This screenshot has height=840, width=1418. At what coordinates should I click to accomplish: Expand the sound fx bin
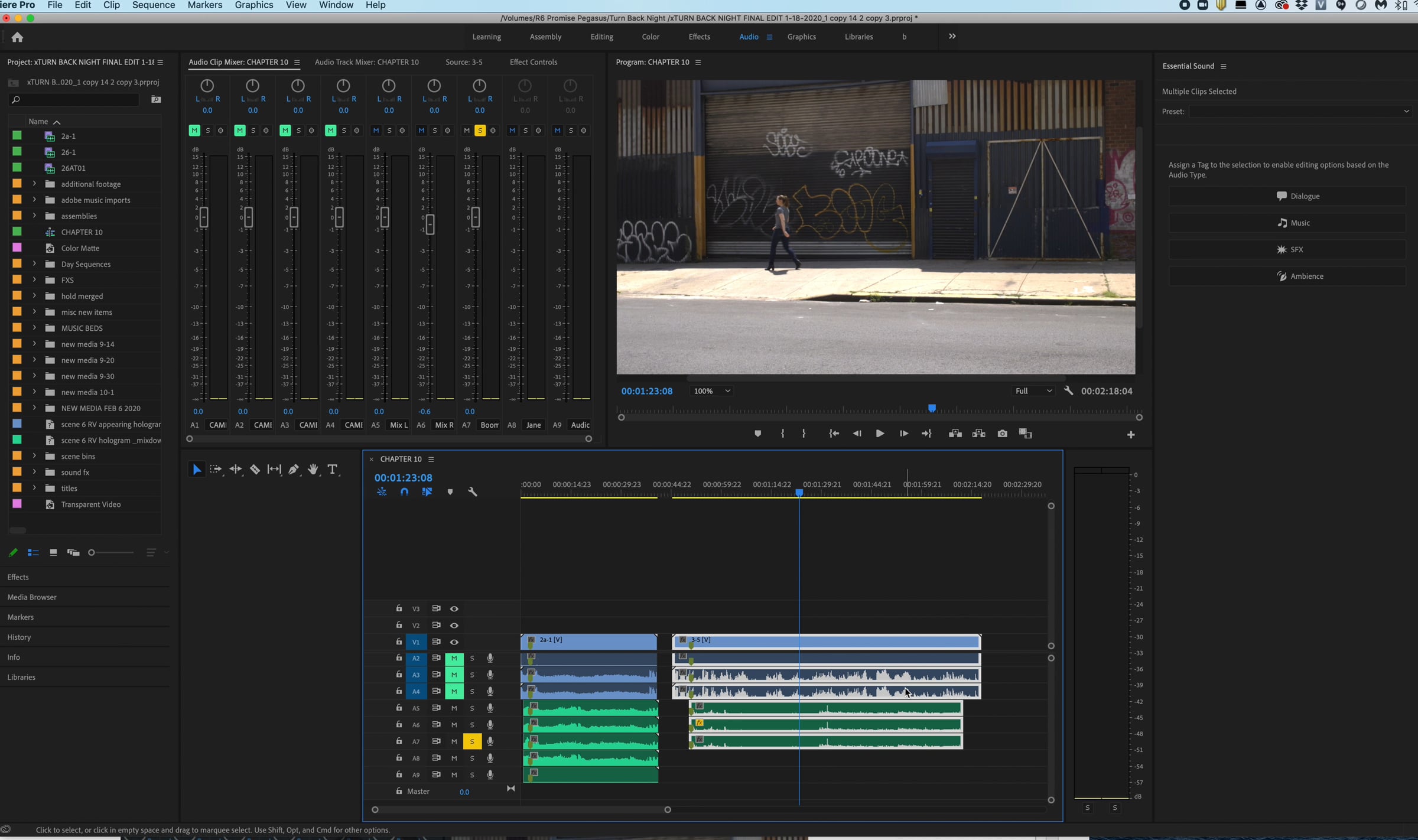[x=34, y=472]
